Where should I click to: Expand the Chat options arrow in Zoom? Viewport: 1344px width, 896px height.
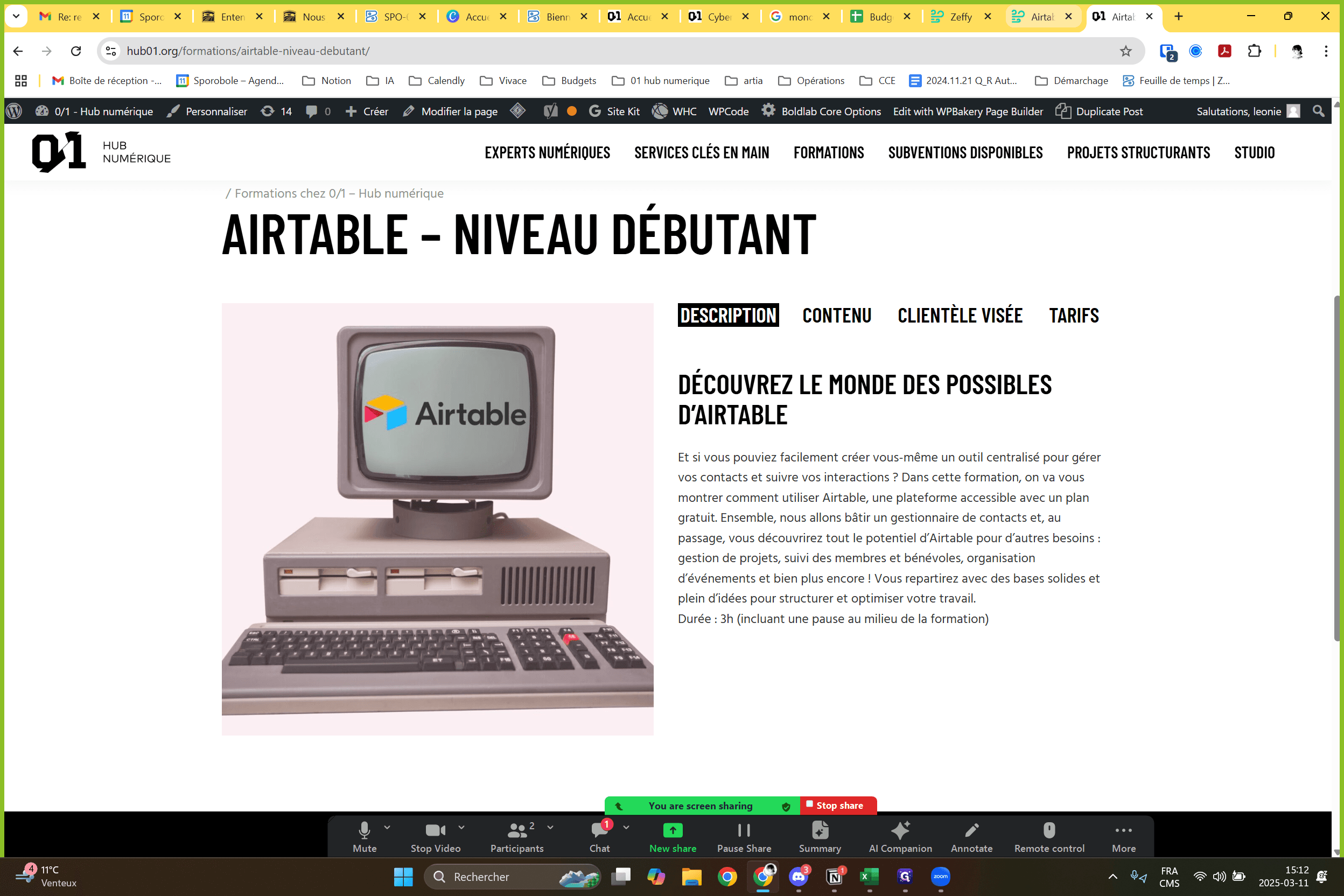pos(626,827)
